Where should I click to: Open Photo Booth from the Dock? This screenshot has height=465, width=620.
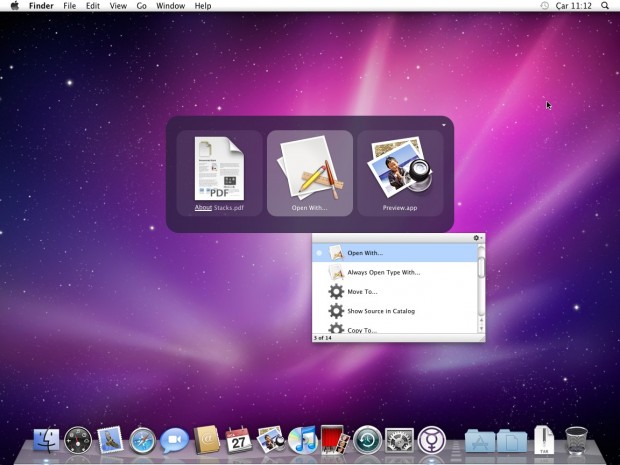[335, 439]
